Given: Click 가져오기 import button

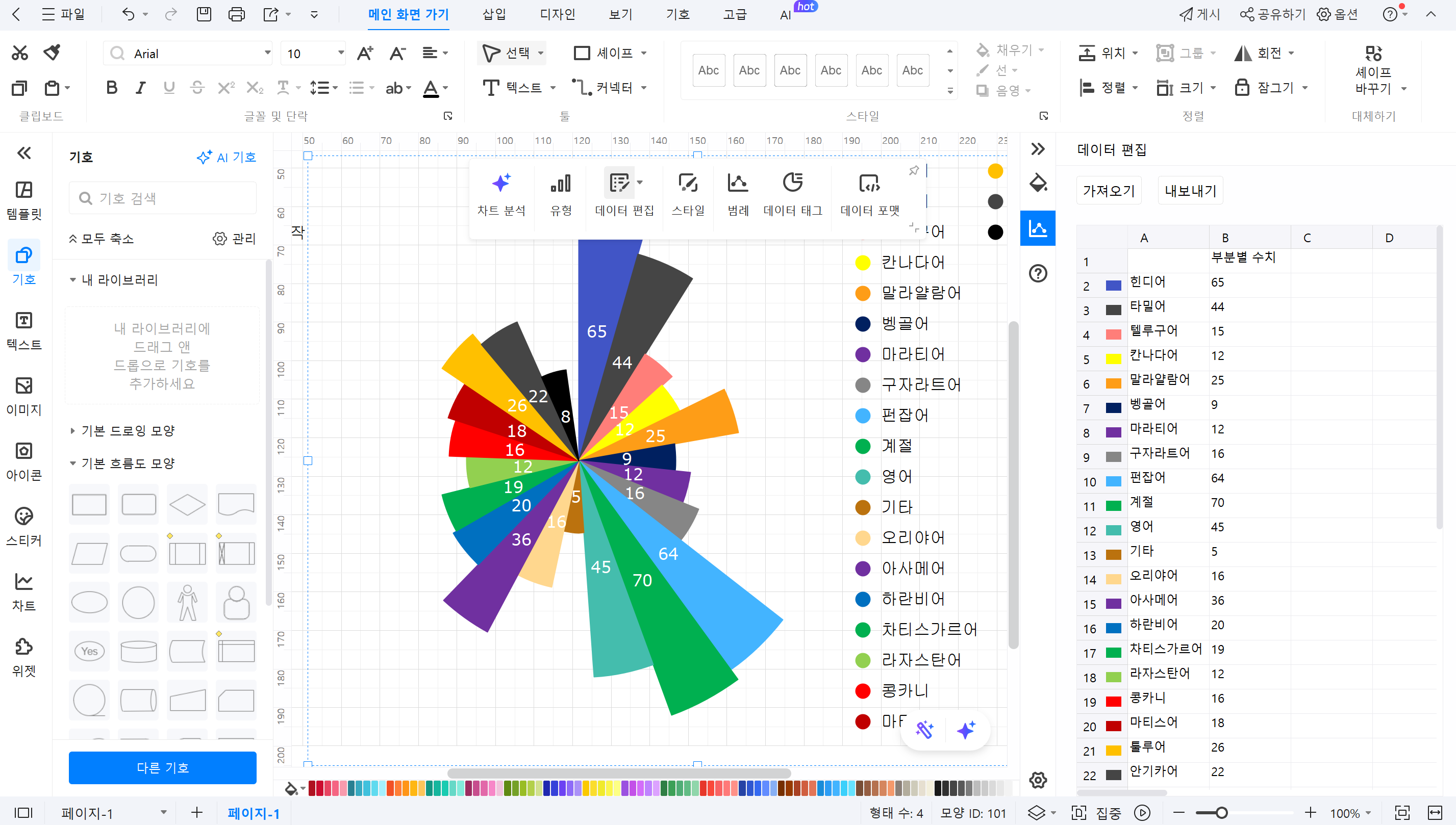Looking at the screenshot, I should tap(1109, 190).
